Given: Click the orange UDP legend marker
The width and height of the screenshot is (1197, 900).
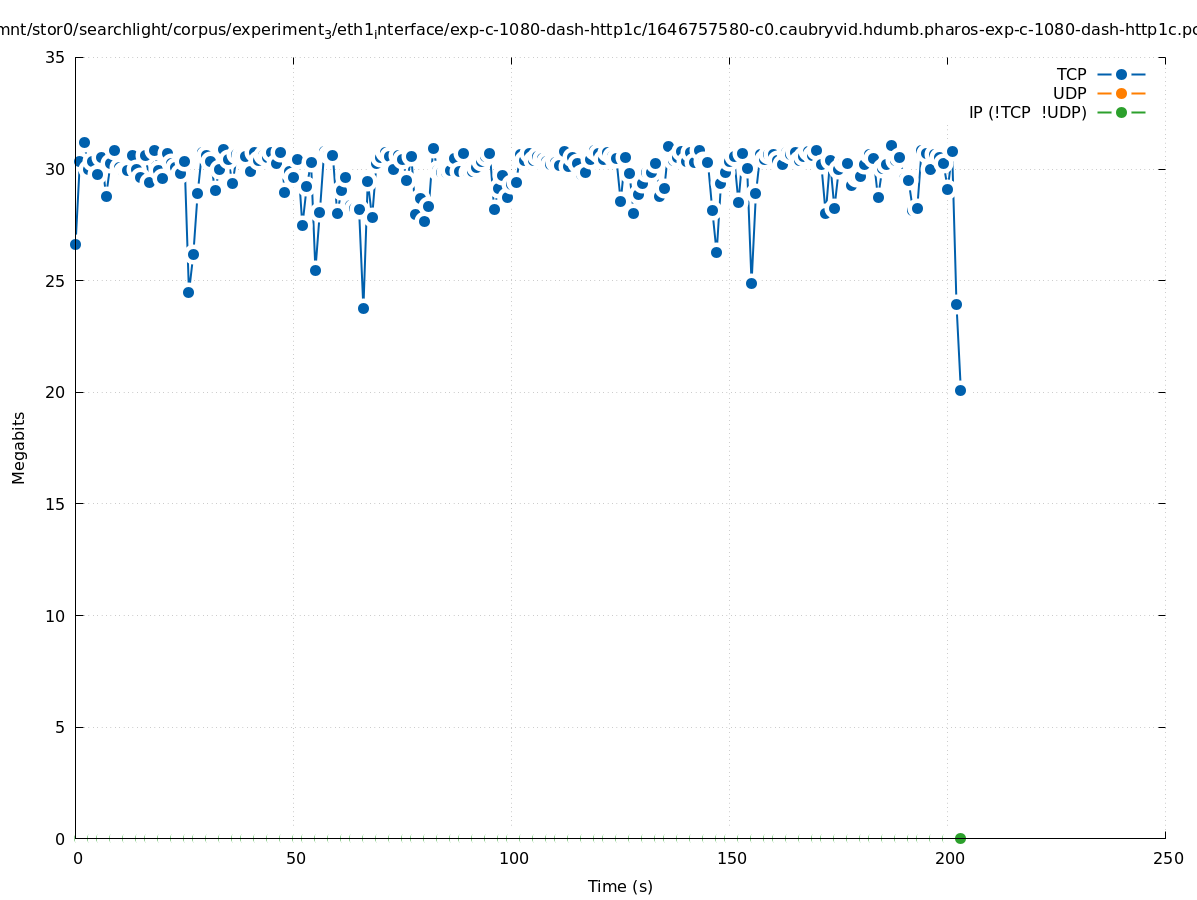Looking at the screenshot, I should tap(1121, 93).
